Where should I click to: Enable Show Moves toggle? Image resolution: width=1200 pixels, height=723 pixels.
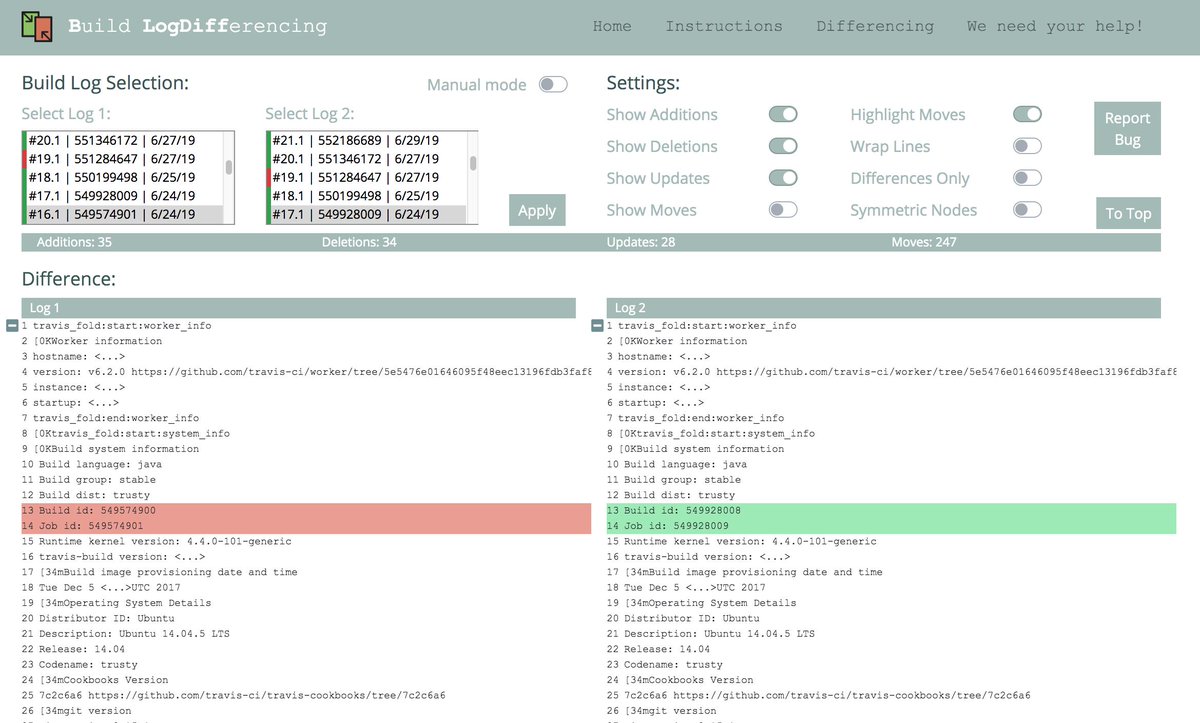pyautogui.click(x=783, y=210)
